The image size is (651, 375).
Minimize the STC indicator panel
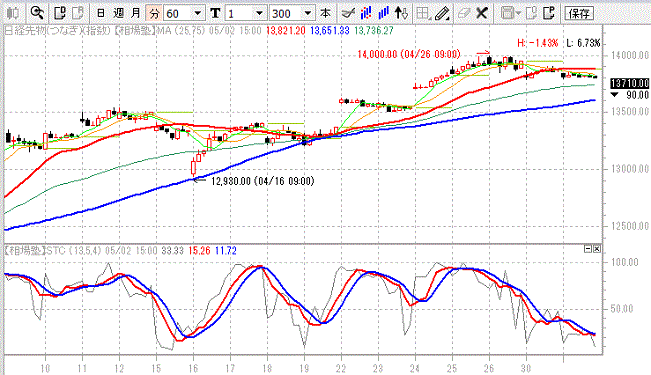click(588, 249)
